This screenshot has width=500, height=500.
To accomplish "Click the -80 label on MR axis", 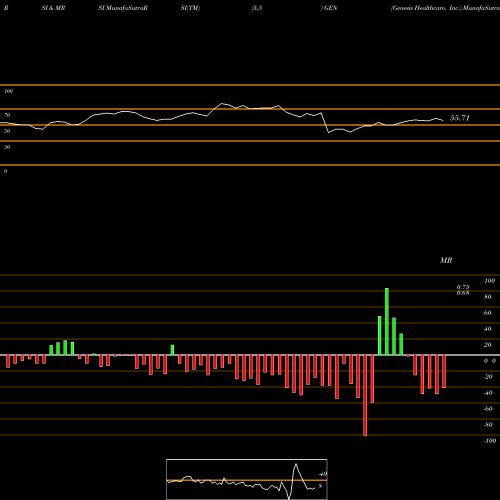I will pyautogui.click(x=488, y=425).
